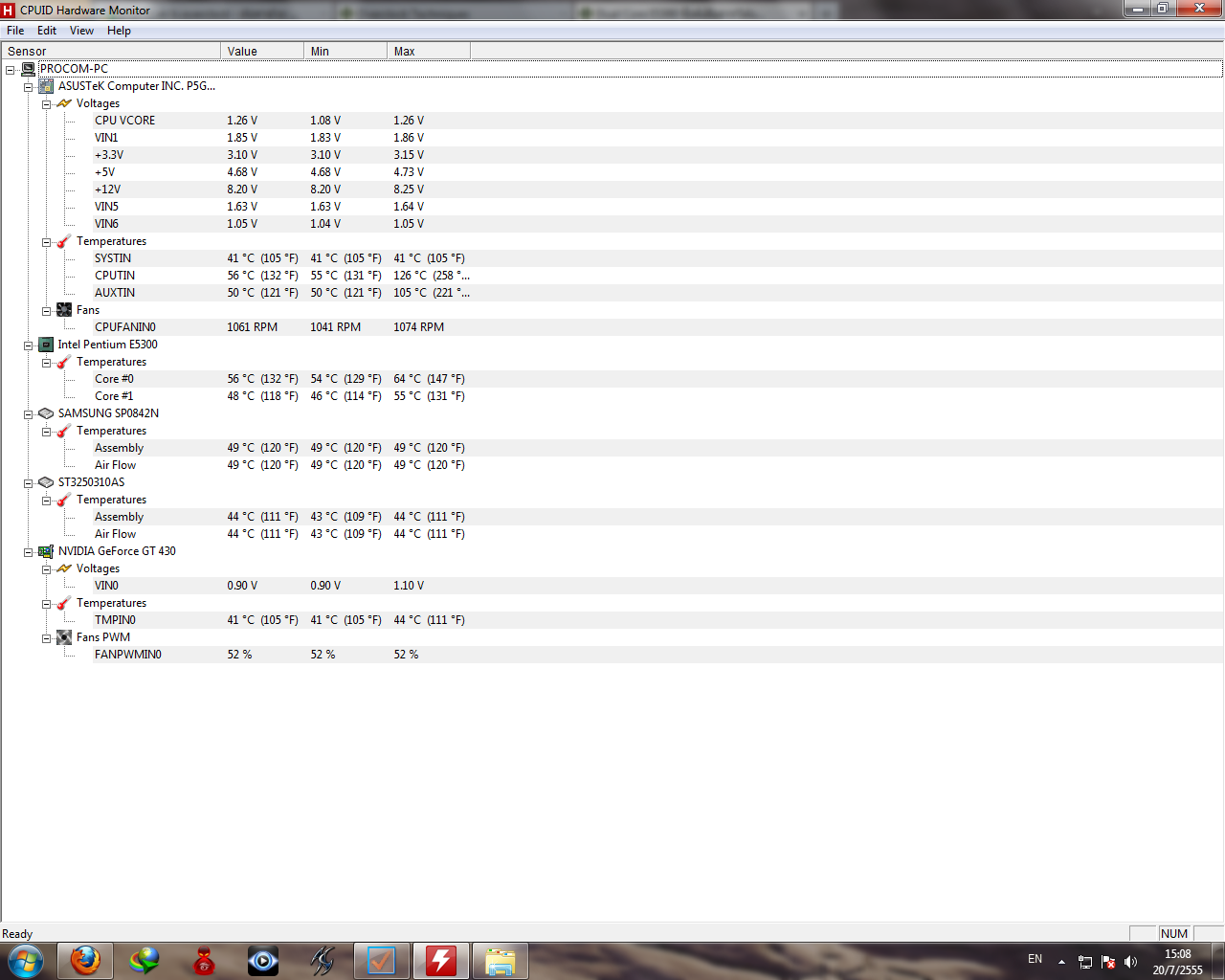Collapse the ASUSTeK Computer INC. node

[29, 87]
